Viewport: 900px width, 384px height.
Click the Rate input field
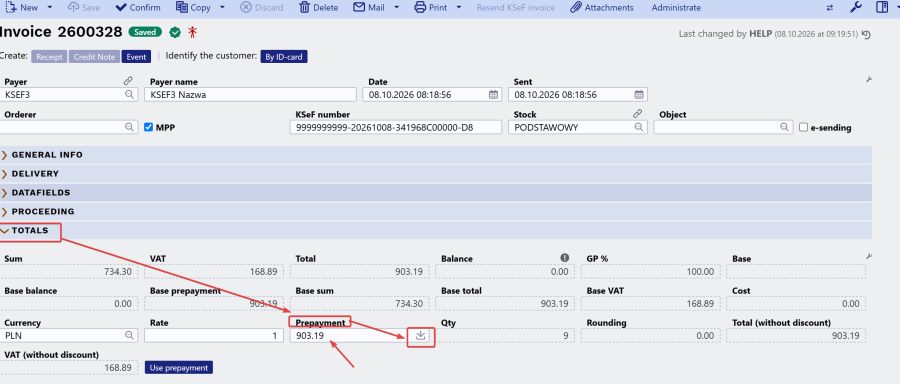(214, 335)
